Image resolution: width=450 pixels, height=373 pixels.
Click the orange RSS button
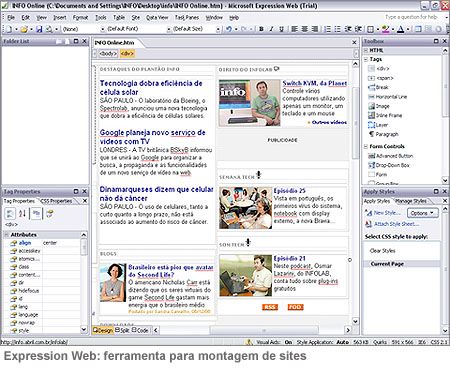270,307
